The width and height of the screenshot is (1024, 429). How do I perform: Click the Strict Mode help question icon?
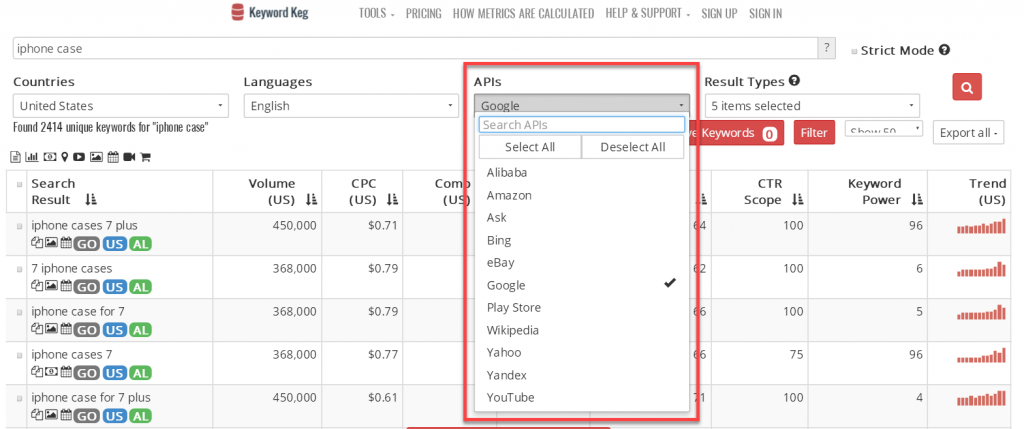(944, 50)
